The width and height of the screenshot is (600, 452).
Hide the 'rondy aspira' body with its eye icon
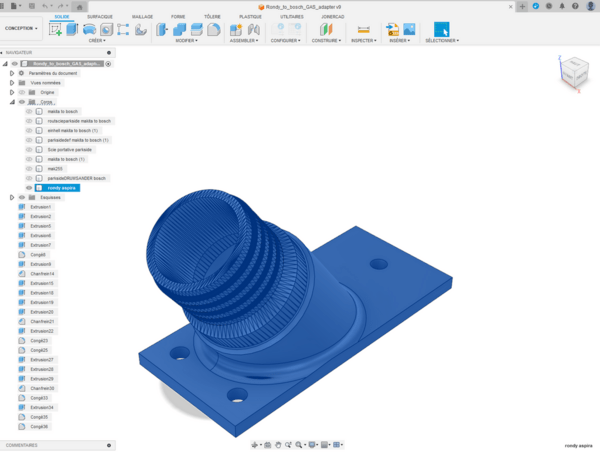click(29, 187)
